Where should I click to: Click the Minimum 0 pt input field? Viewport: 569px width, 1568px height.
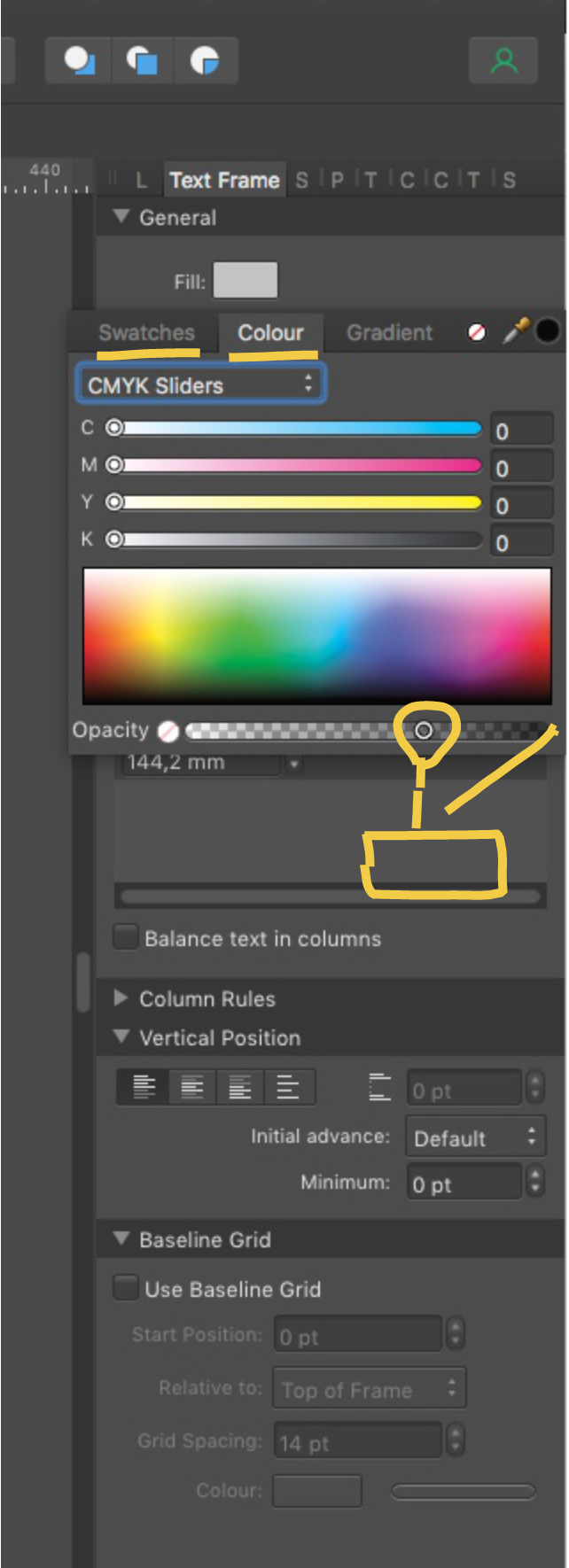(x=464, y=1184)
